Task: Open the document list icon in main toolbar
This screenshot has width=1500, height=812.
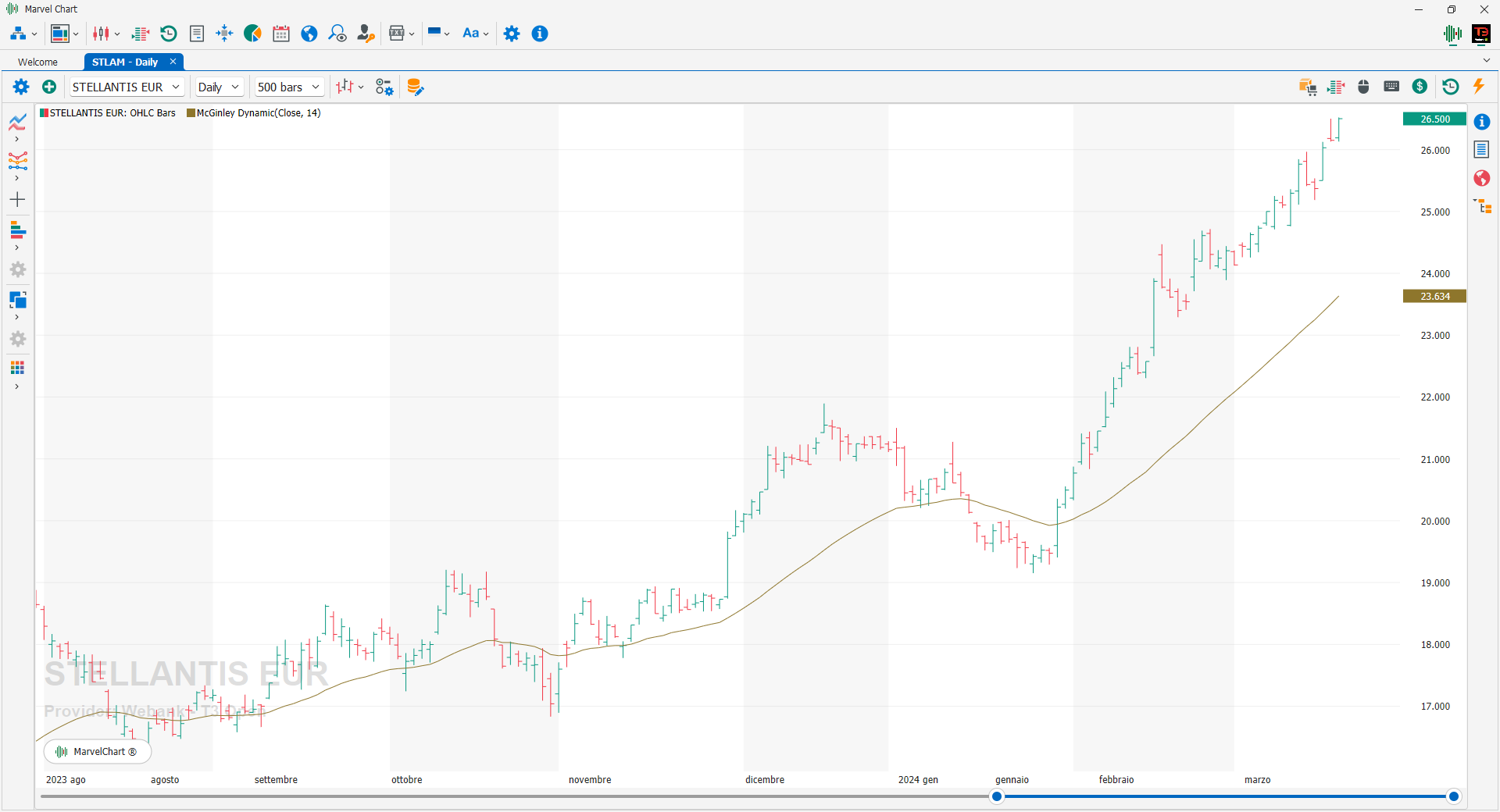Action: pos(197,34)
